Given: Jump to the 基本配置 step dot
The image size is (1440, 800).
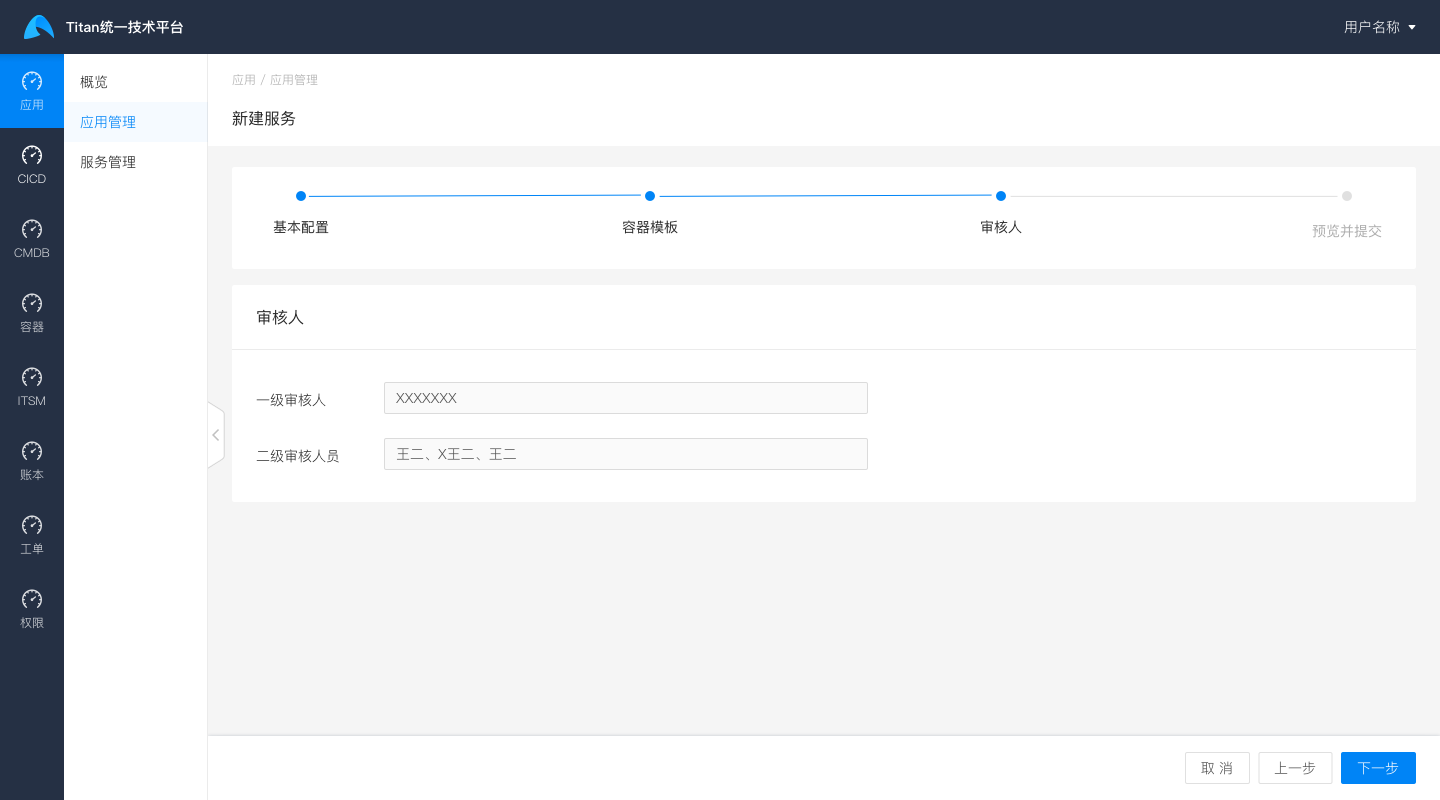Looking at the screenshot, I should 301,196.
